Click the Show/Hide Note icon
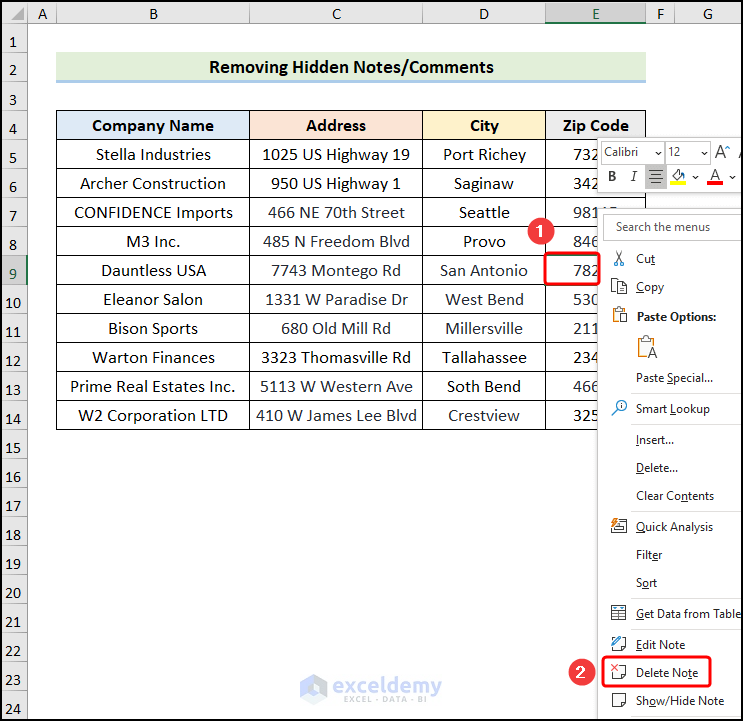The width and height of the screenshot is (743, 721). coord(619,700)
